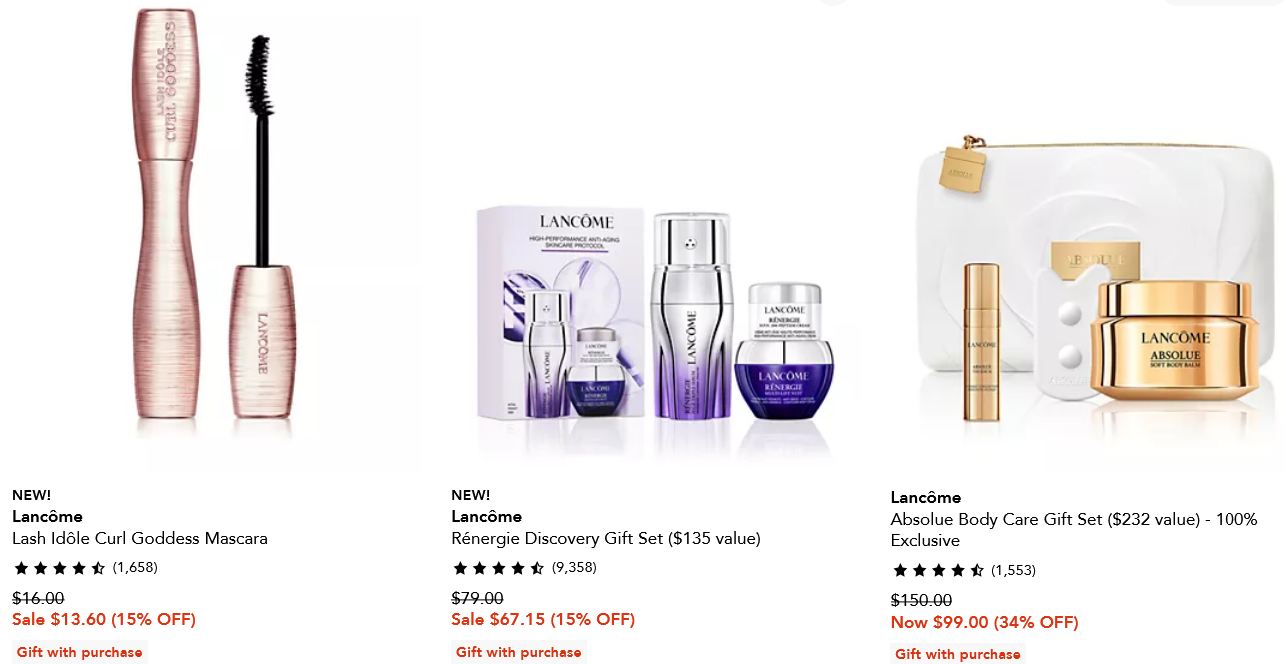This screenshot has height=664, width=1286.
Task: View the 9,358 reviews count
Action: (574, 567)
